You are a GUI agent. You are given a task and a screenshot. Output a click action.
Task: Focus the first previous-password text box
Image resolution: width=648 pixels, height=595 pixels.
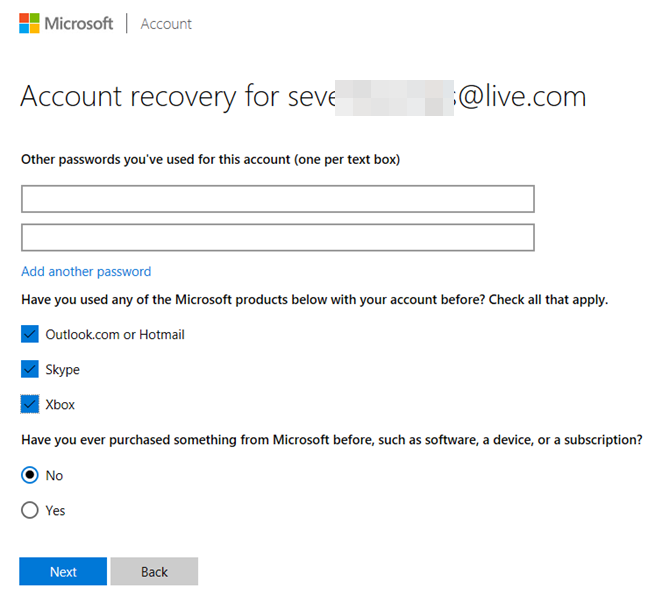tap(278, 199)
